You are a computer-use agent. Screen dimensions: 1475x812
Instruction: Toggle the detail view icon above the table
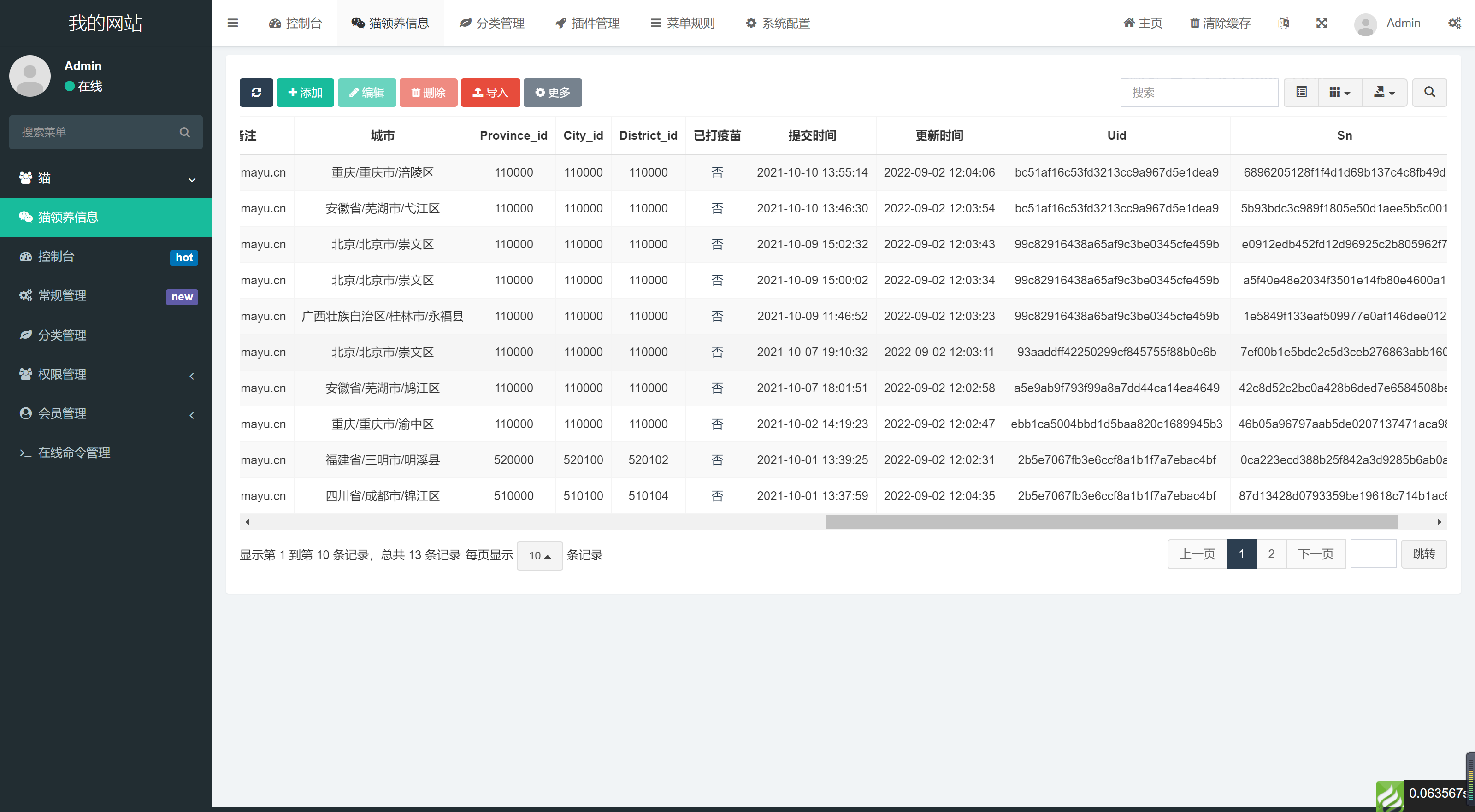pyautogui.click(x=1302, y=92)
